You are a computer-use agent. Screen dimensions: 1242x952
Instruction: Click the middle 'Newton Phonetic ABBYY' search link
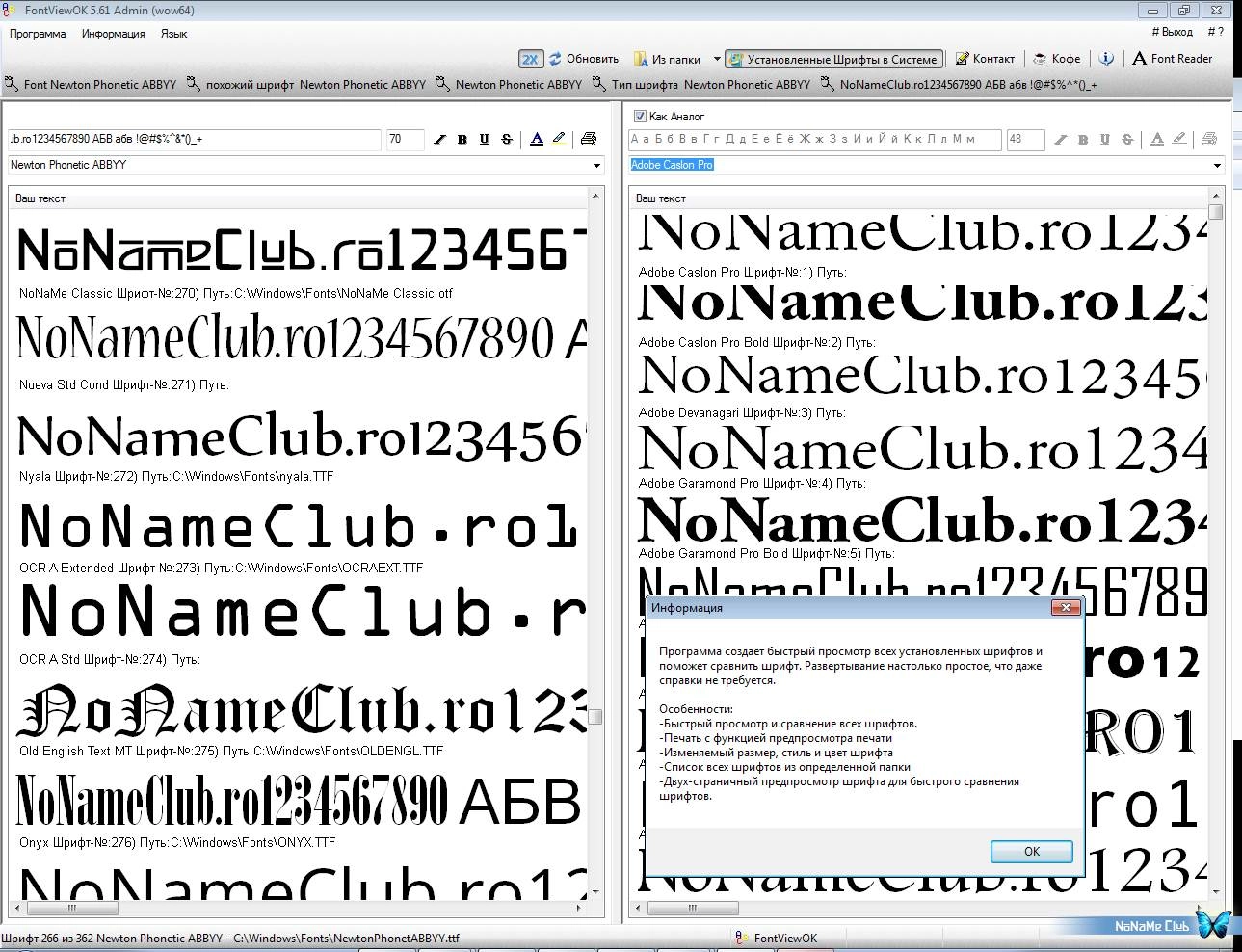click(510, 85)
